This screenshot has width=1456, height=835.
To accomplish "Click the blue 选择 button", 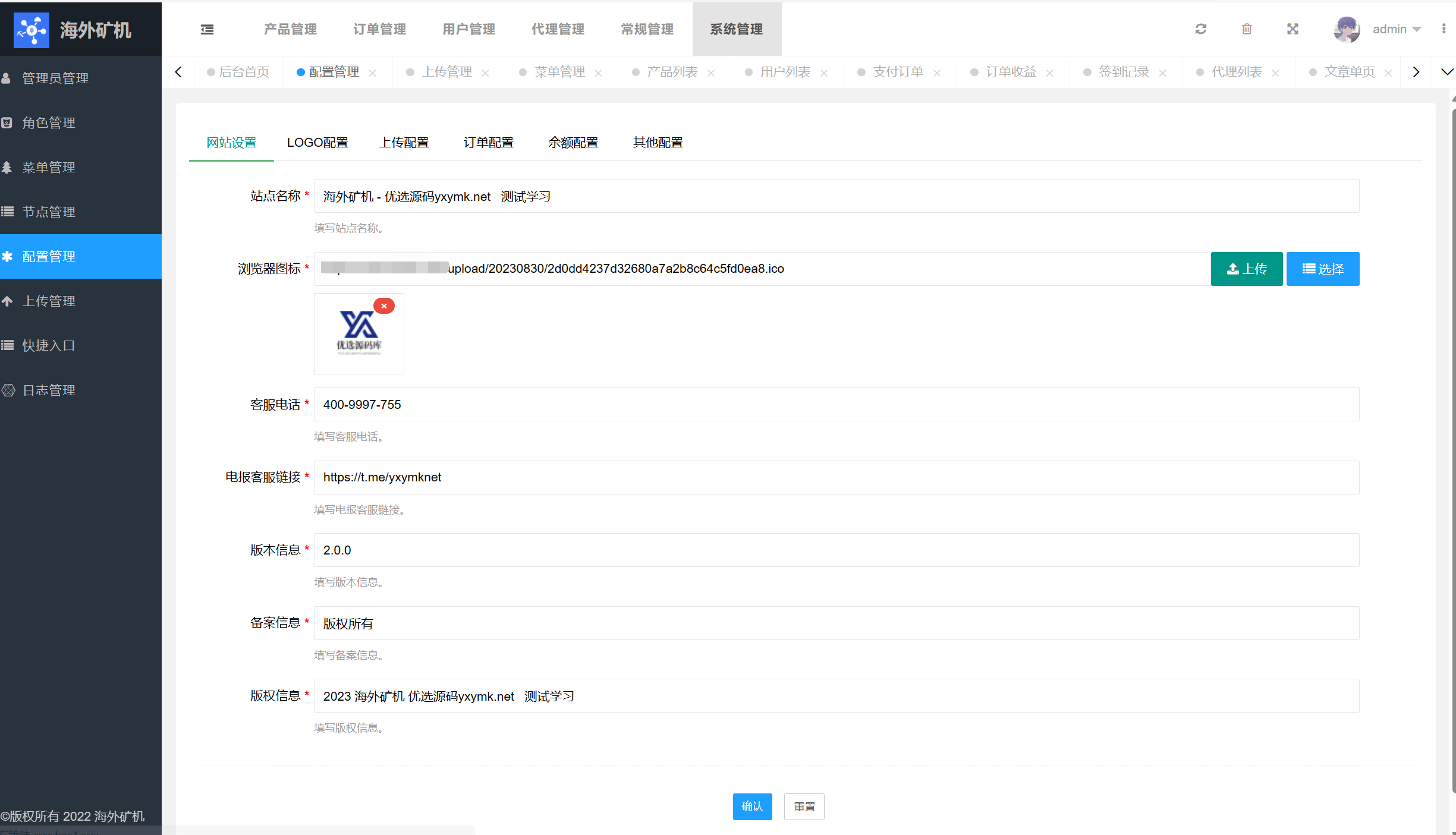I will [x=1323, y=269].
